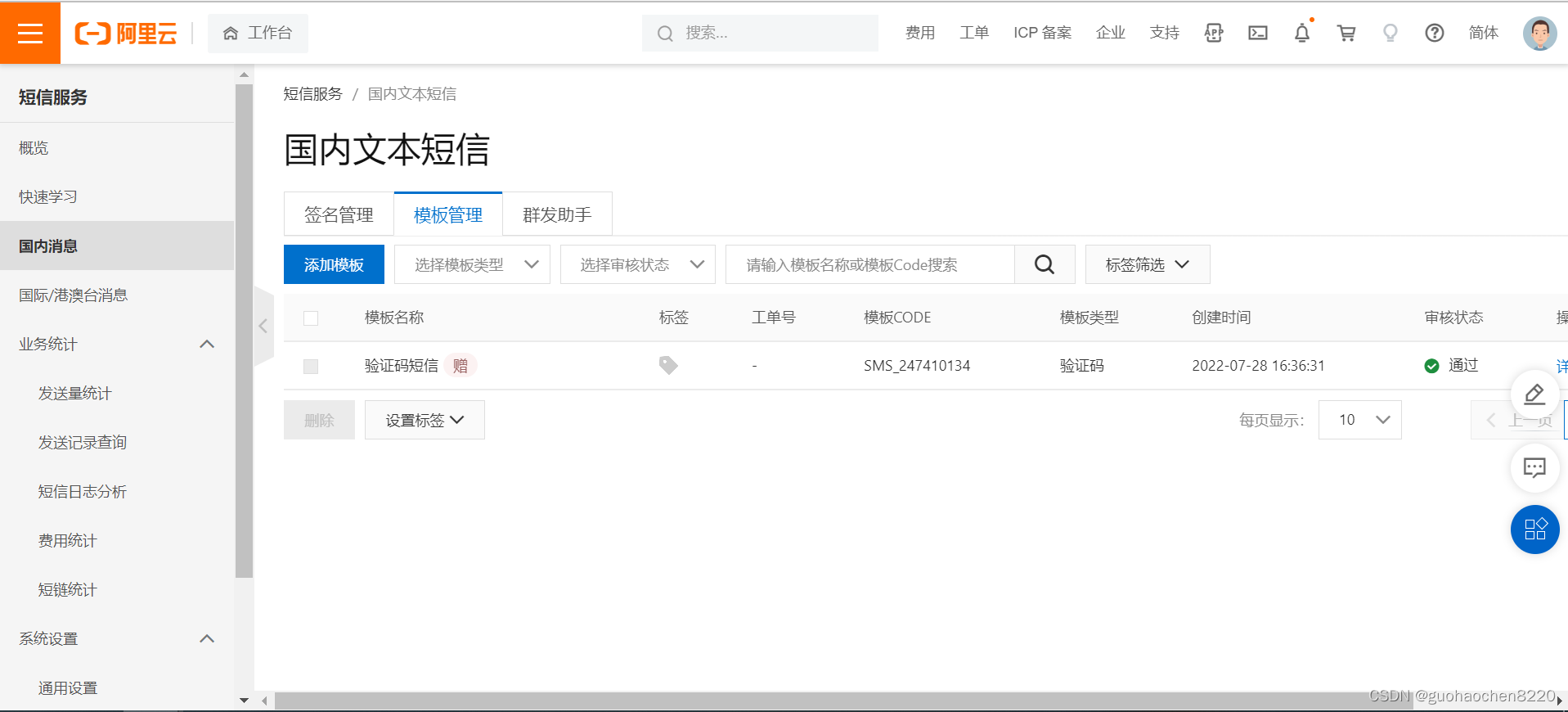Open the 工作台 workbench home
1568x712 pixels.
pyautogui.click(x=258, y=33)
